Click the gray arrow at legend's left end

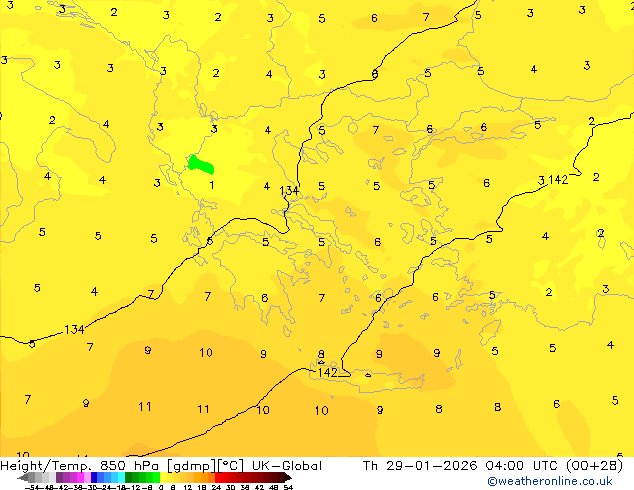coord(23,478)
